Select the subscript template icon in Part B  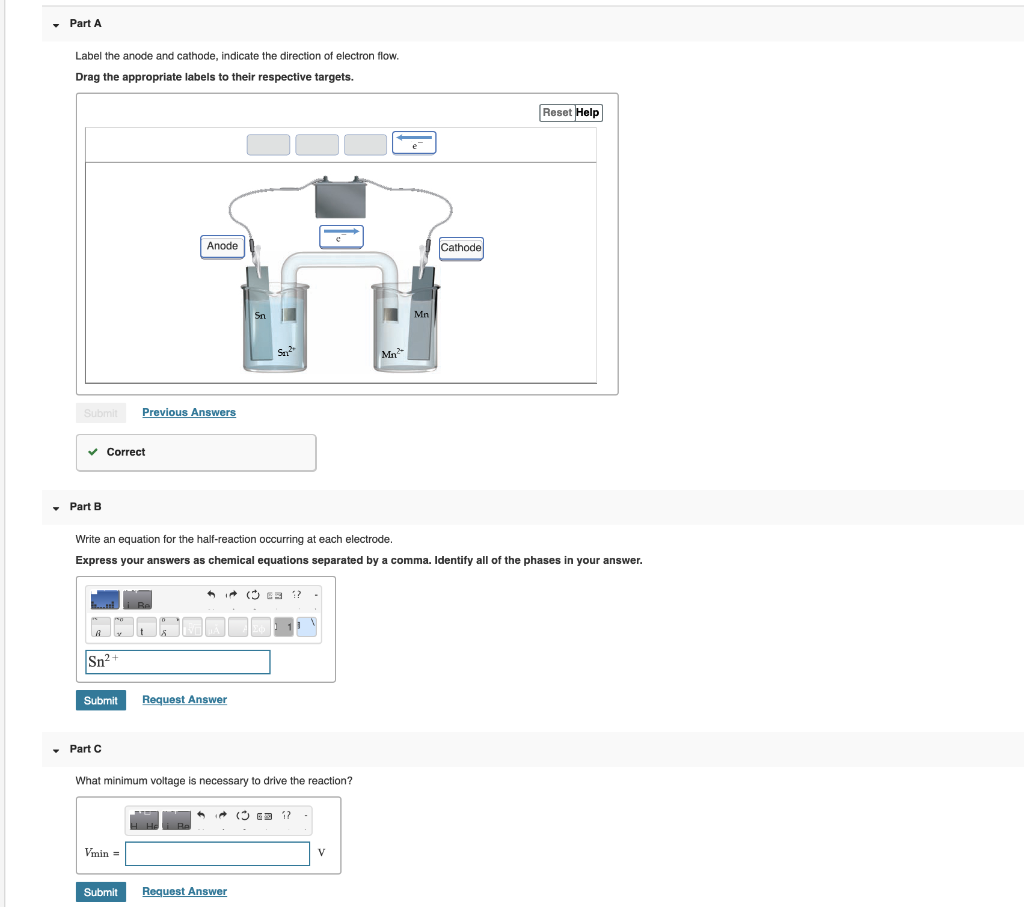[x=122, y=627]
